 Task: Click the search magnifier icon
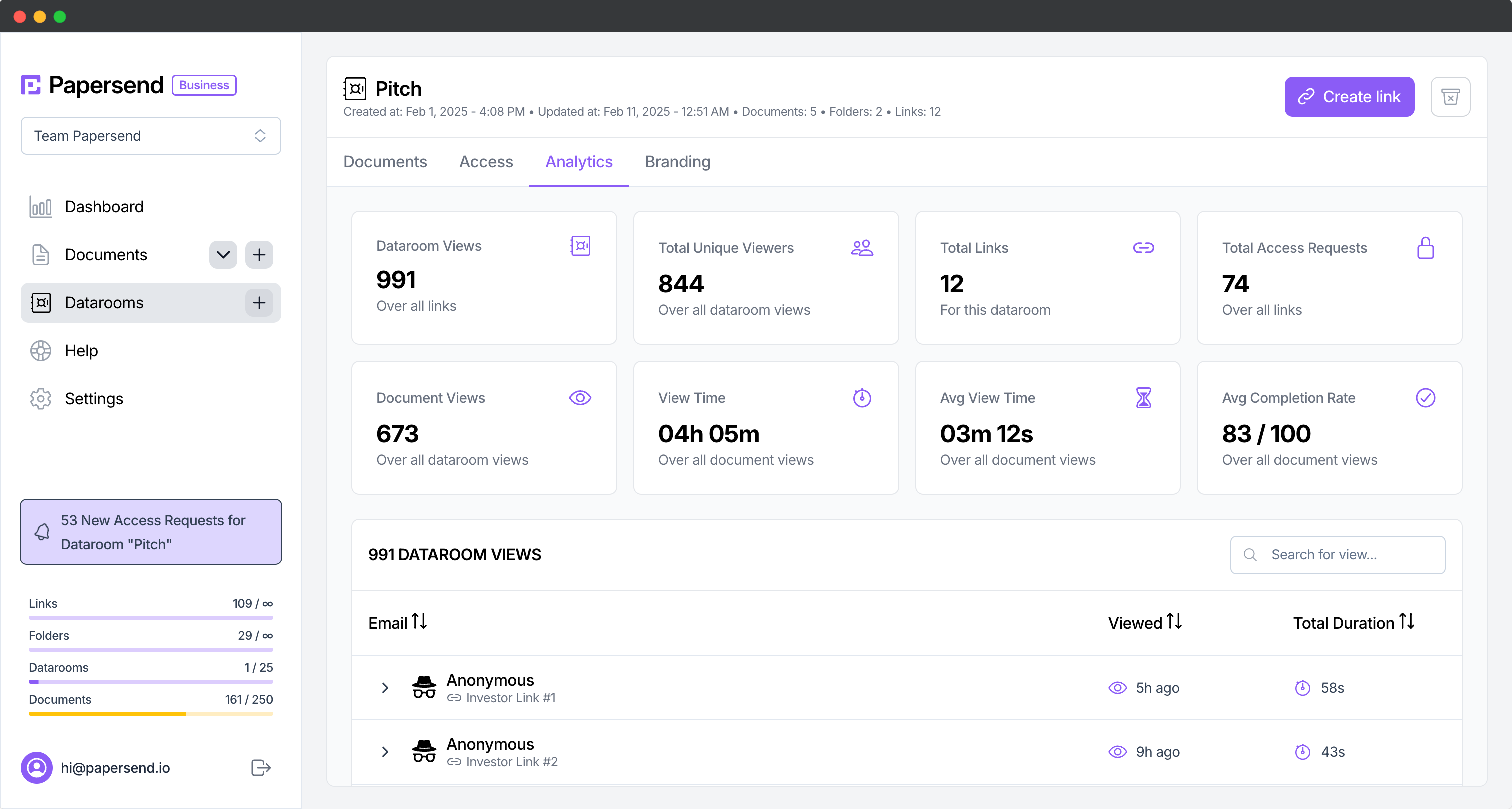click(x=1250, y=555)
